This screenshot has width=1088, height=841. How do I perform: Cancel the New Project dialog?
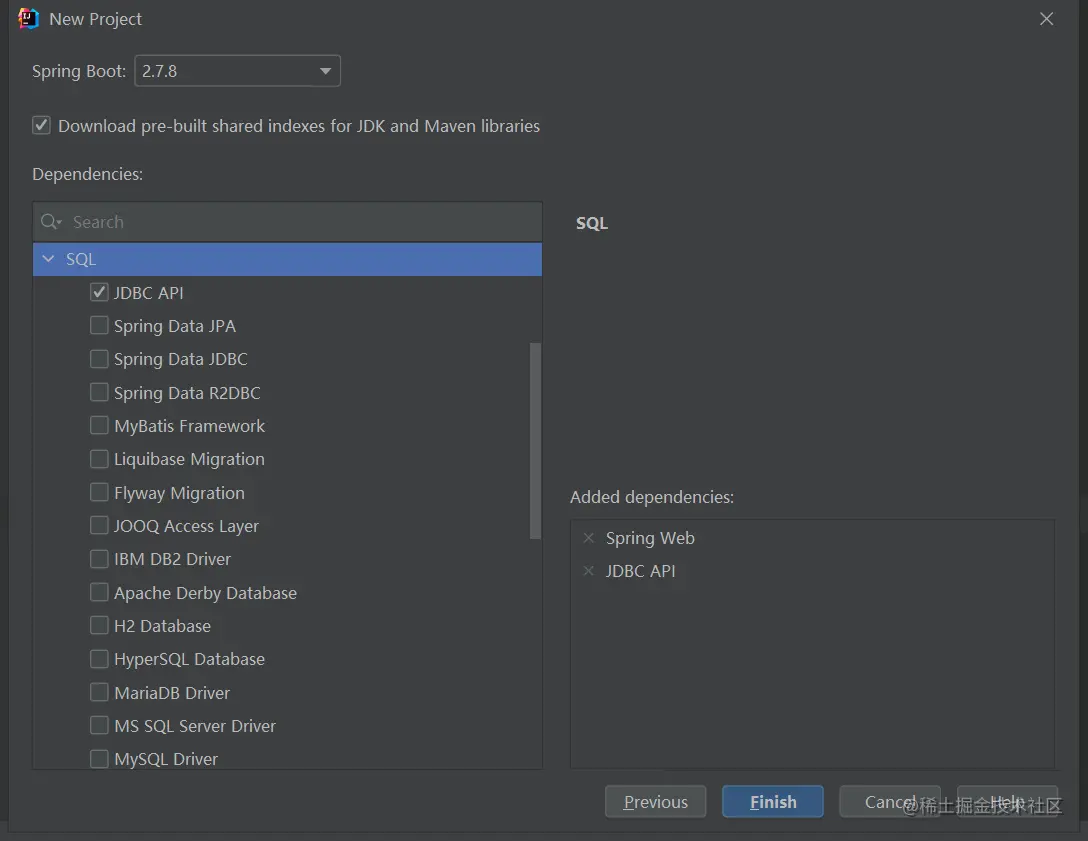point(889,801)
